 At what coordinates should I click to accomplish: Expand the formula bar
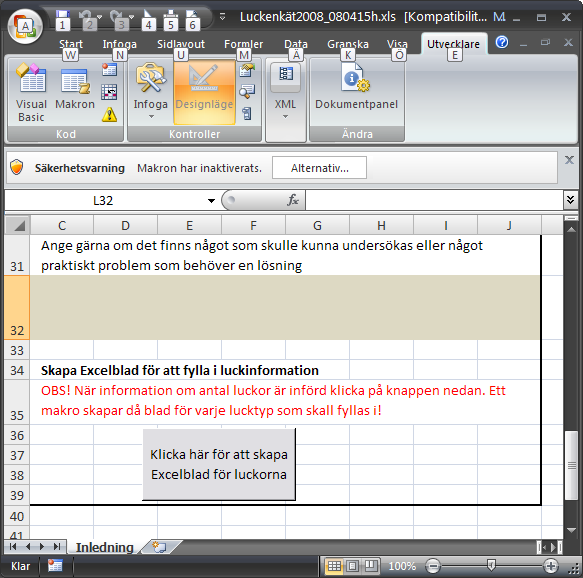[x=570, y=200]
